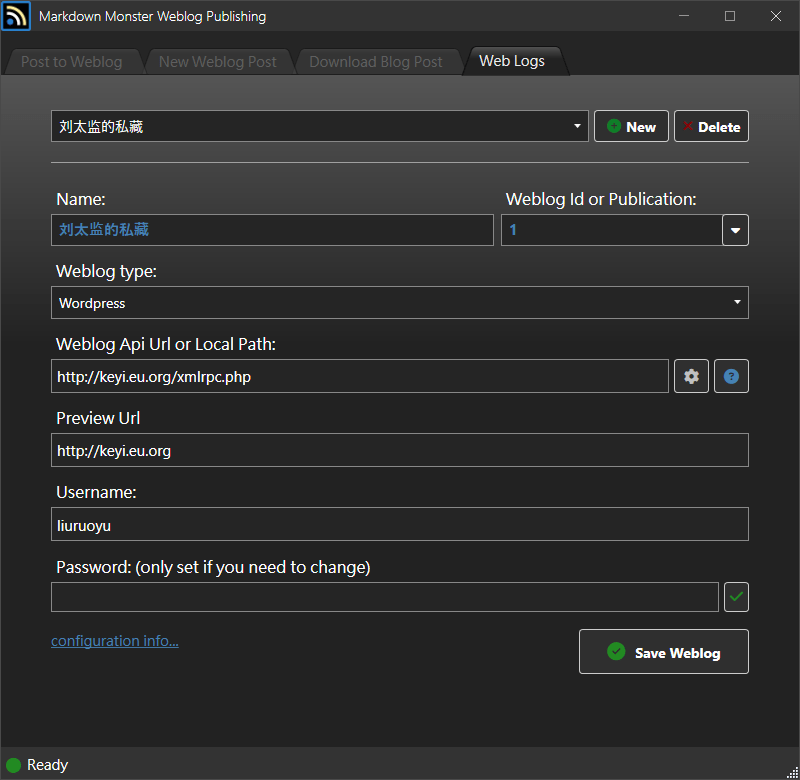Click the Ready status bar text
Viewport: 800px width, 780px height.
pos(47,765)
